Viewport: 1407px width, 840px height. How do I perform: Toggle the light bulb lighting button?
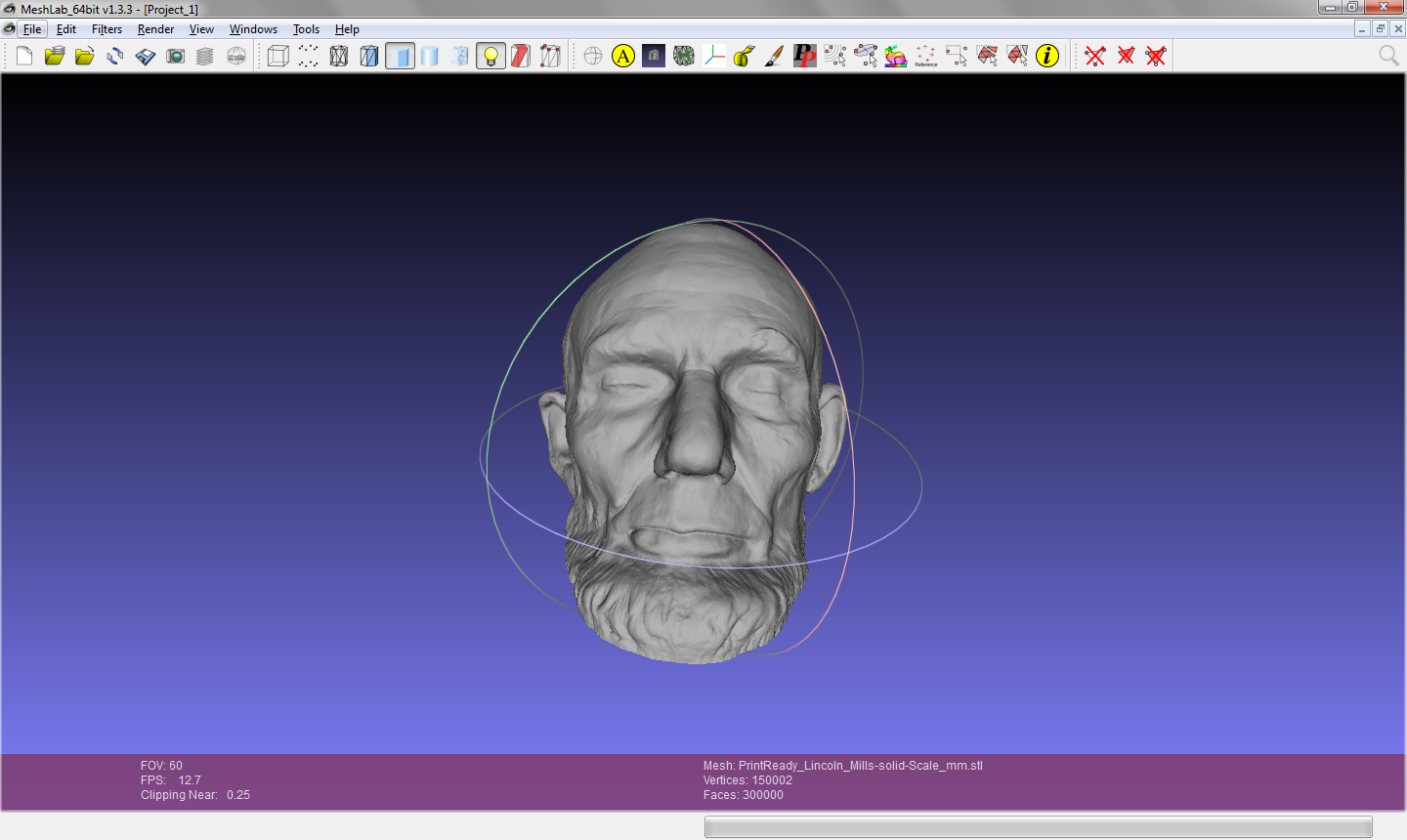pos(490,56)
